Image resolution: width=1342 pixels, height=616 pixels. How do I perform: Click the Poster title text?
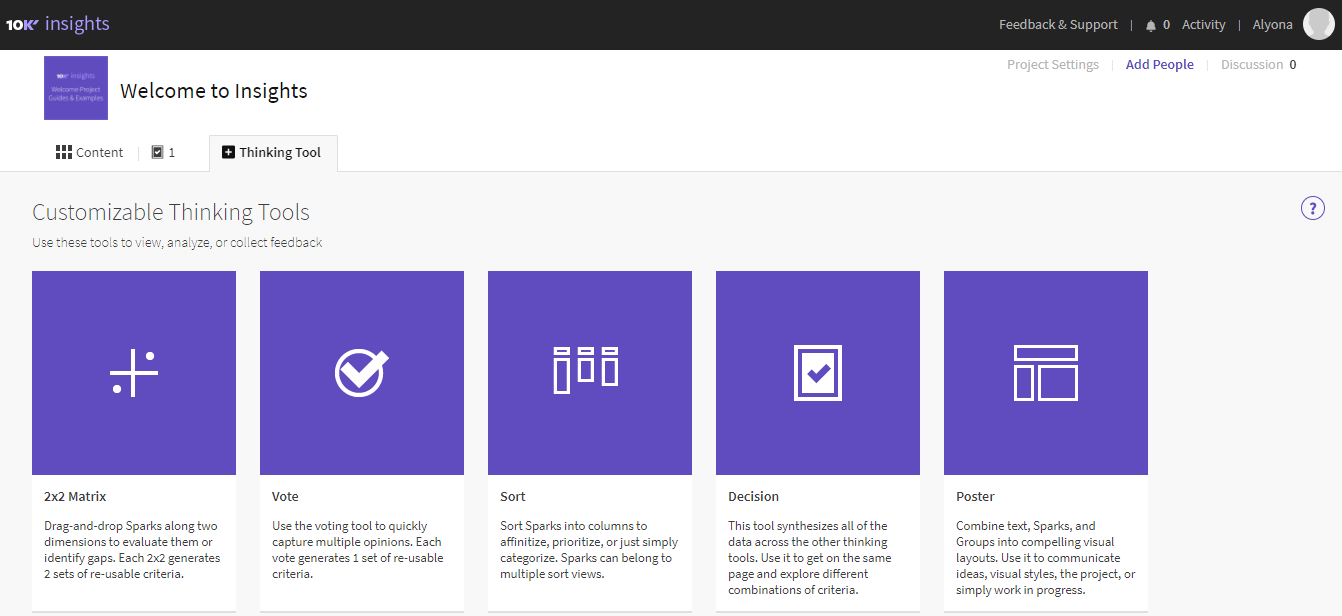(975, 496)
